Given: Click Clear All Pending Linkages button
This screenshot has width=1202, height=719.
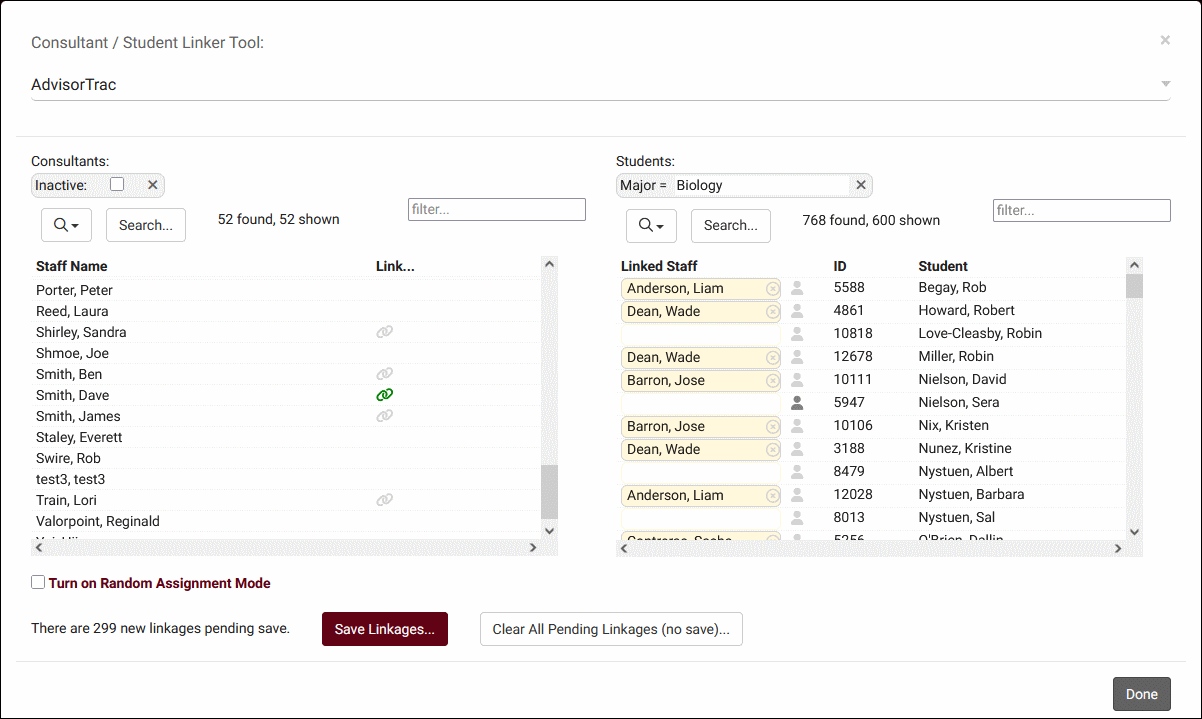Looking at the screenshot, I should (x=611, y=629).
